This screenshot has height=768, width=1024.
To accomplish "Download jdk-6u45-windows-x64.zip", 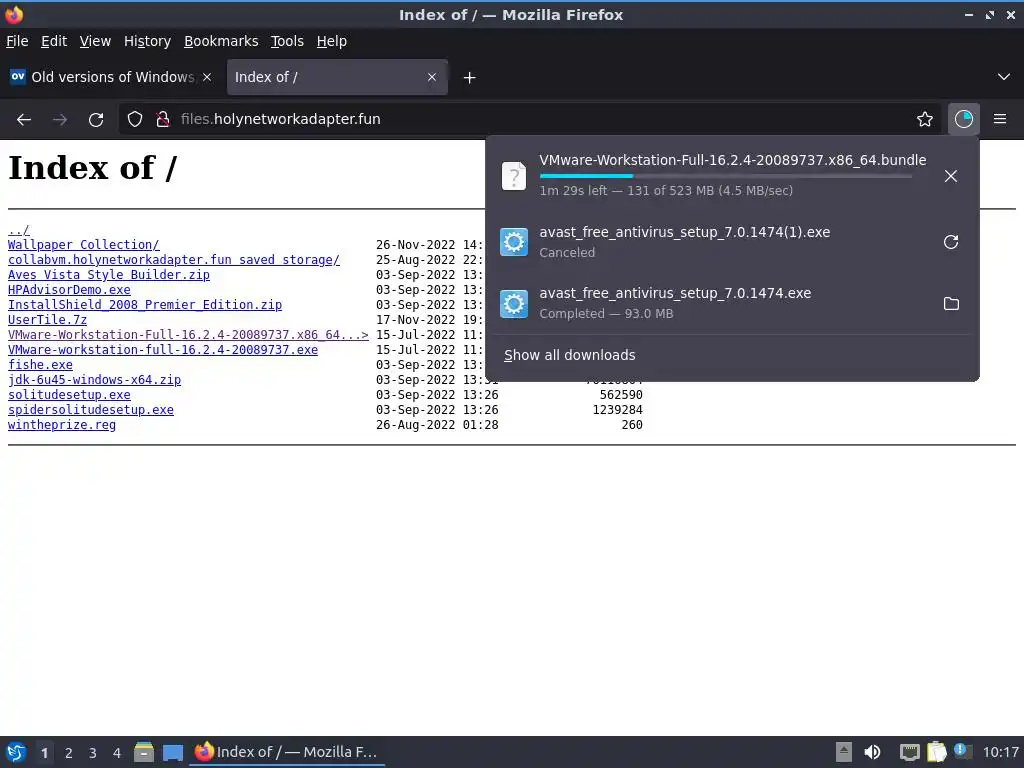I will click(x=95, y=380).
